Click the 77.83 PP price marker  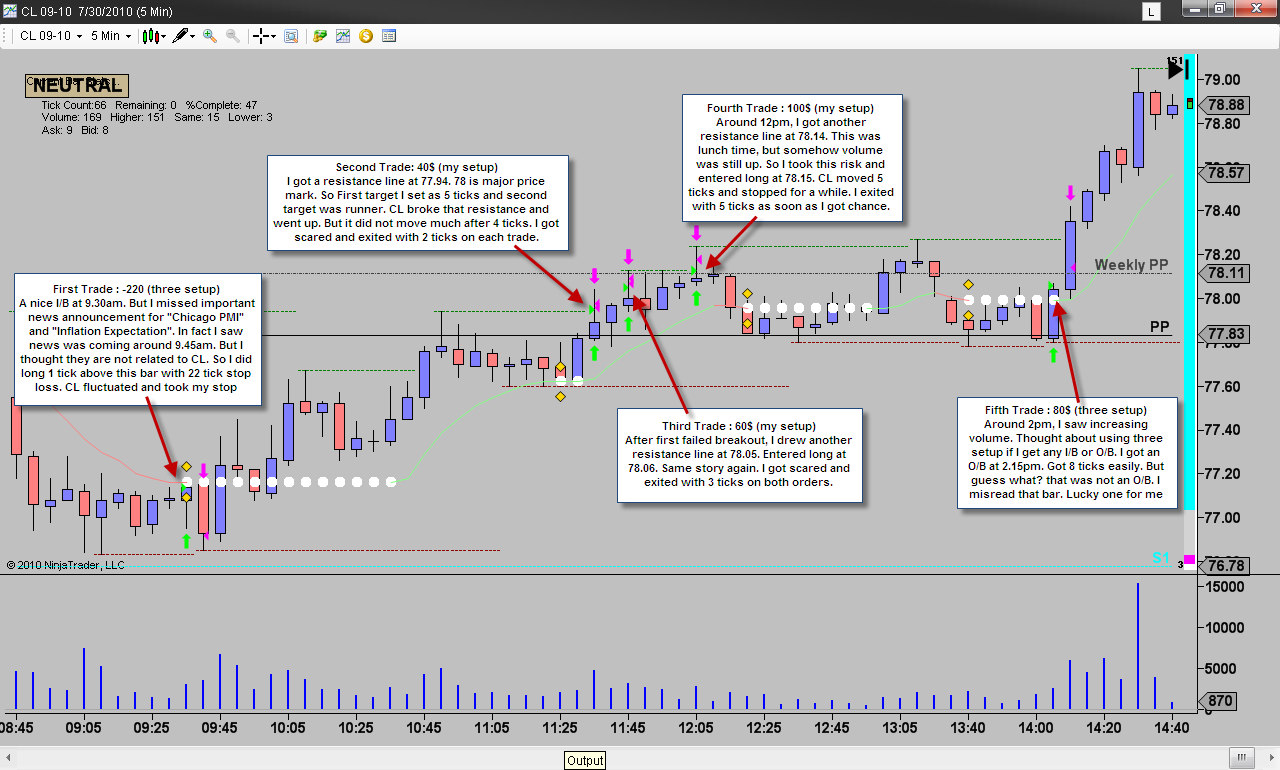1226,335
